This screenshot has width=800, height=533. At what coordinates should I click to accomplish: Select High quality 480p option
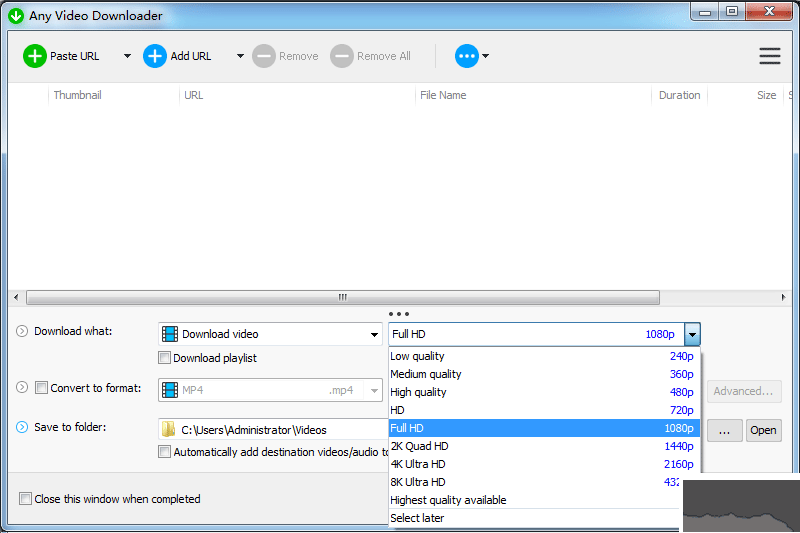click(544, 392)
